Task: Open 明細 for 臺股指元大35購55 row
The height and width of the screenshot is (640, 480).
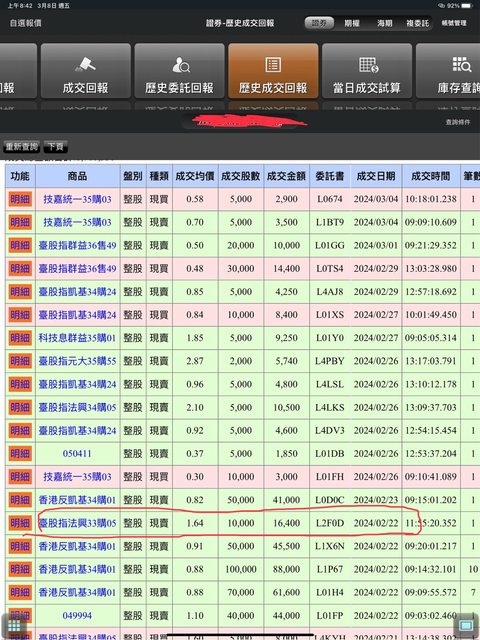Action: [20, 361]
